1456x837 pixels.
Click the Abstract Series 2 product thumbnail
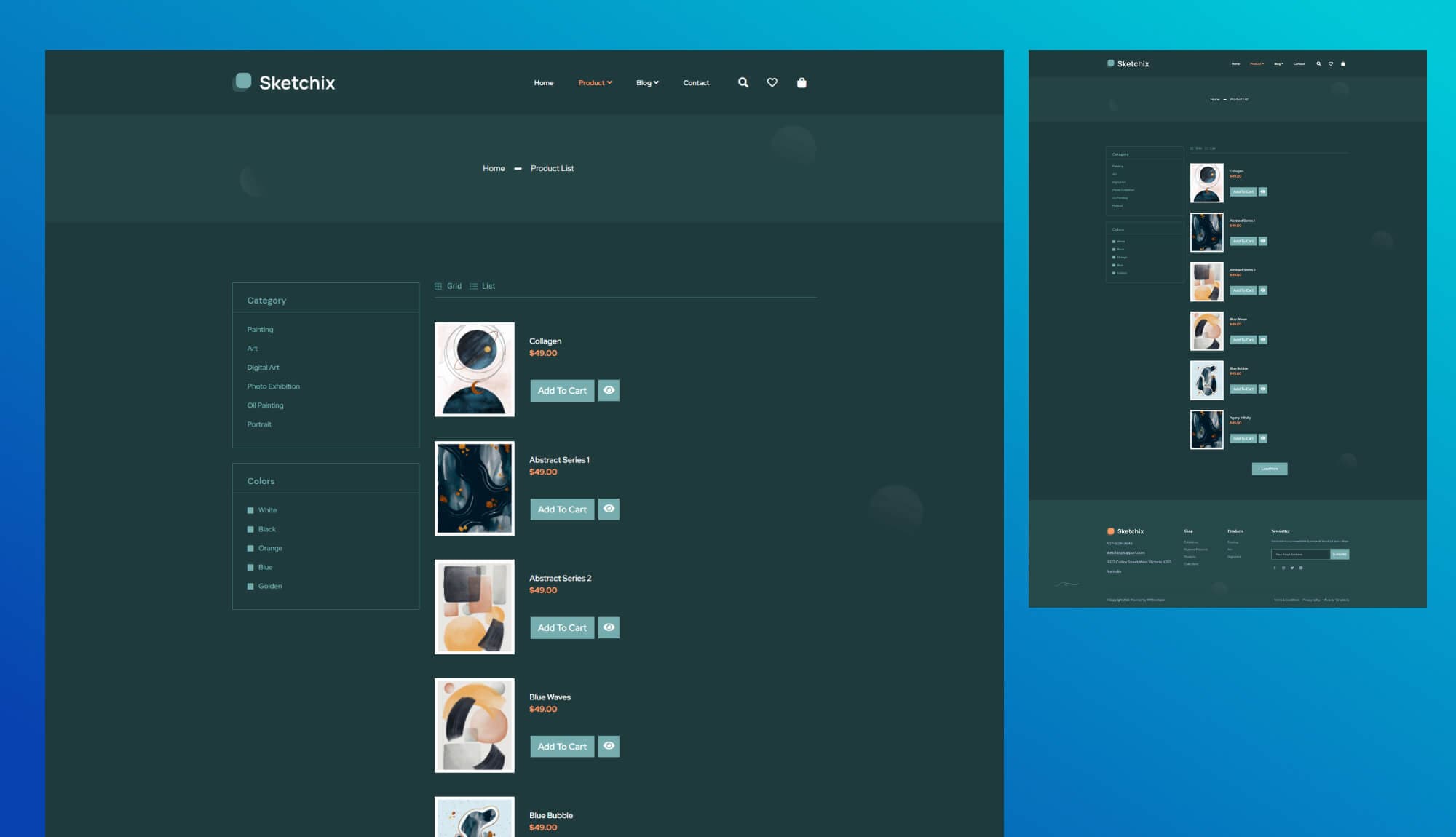point(474,607)
